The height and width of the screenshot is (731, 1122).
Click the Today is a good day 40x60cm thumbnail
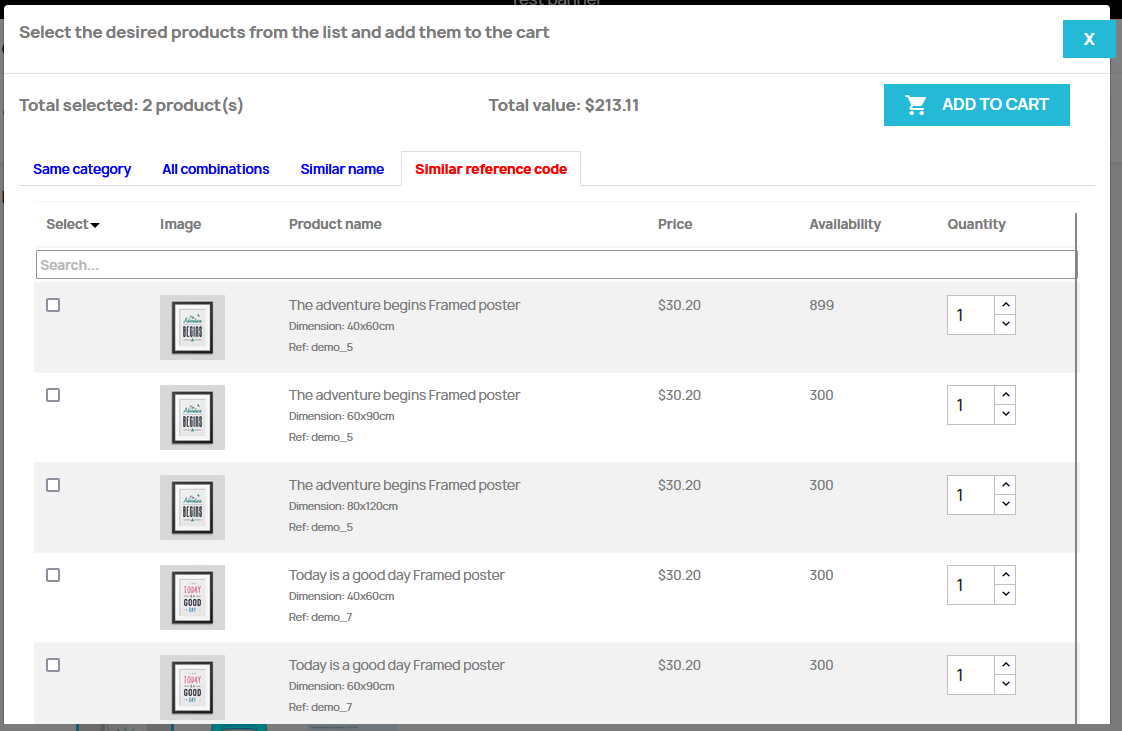[192, 597]
